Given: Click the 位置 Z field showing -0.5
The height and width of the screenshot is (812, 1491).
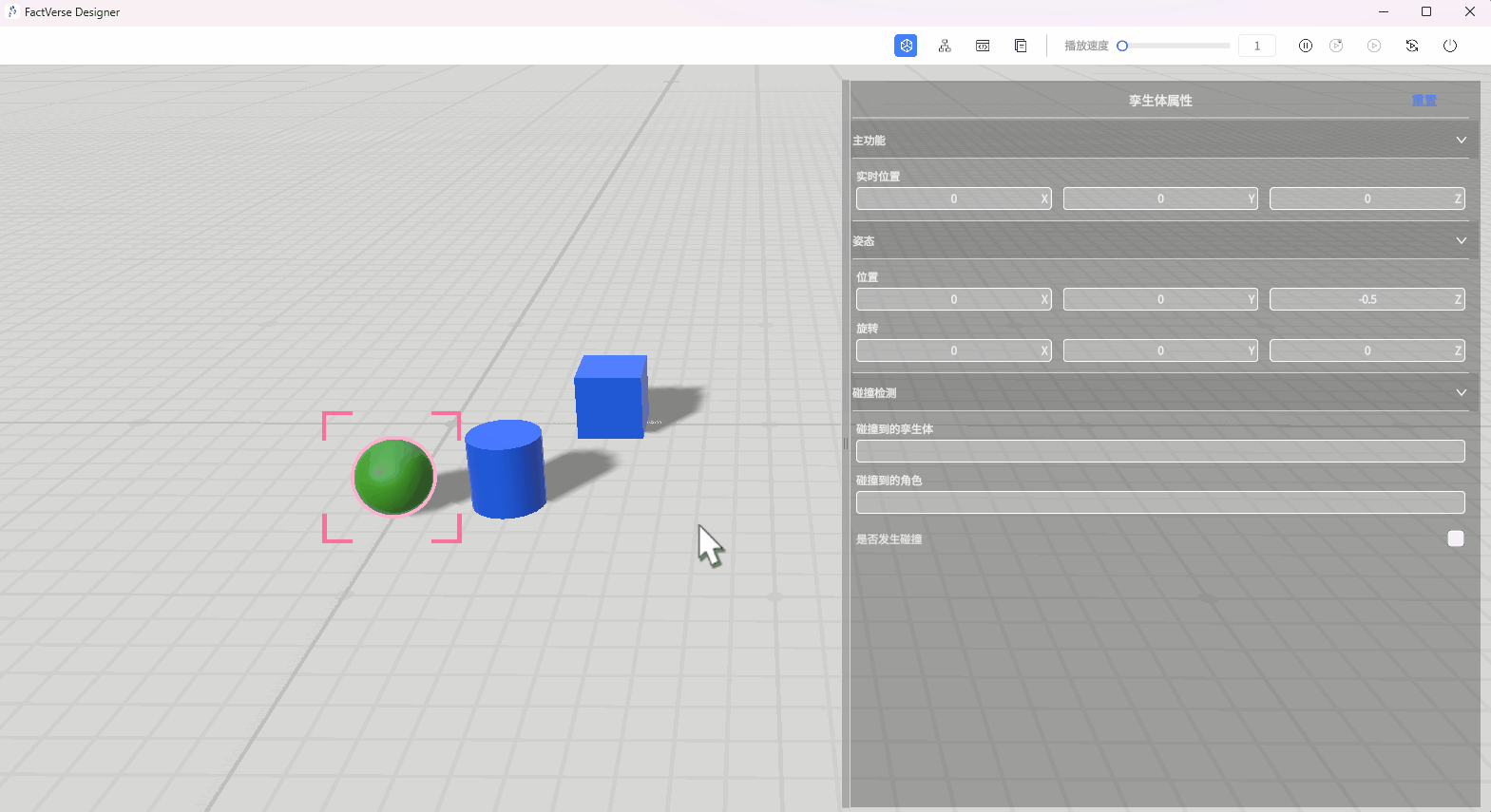Looking at the screenshot, I should 1366,300.
